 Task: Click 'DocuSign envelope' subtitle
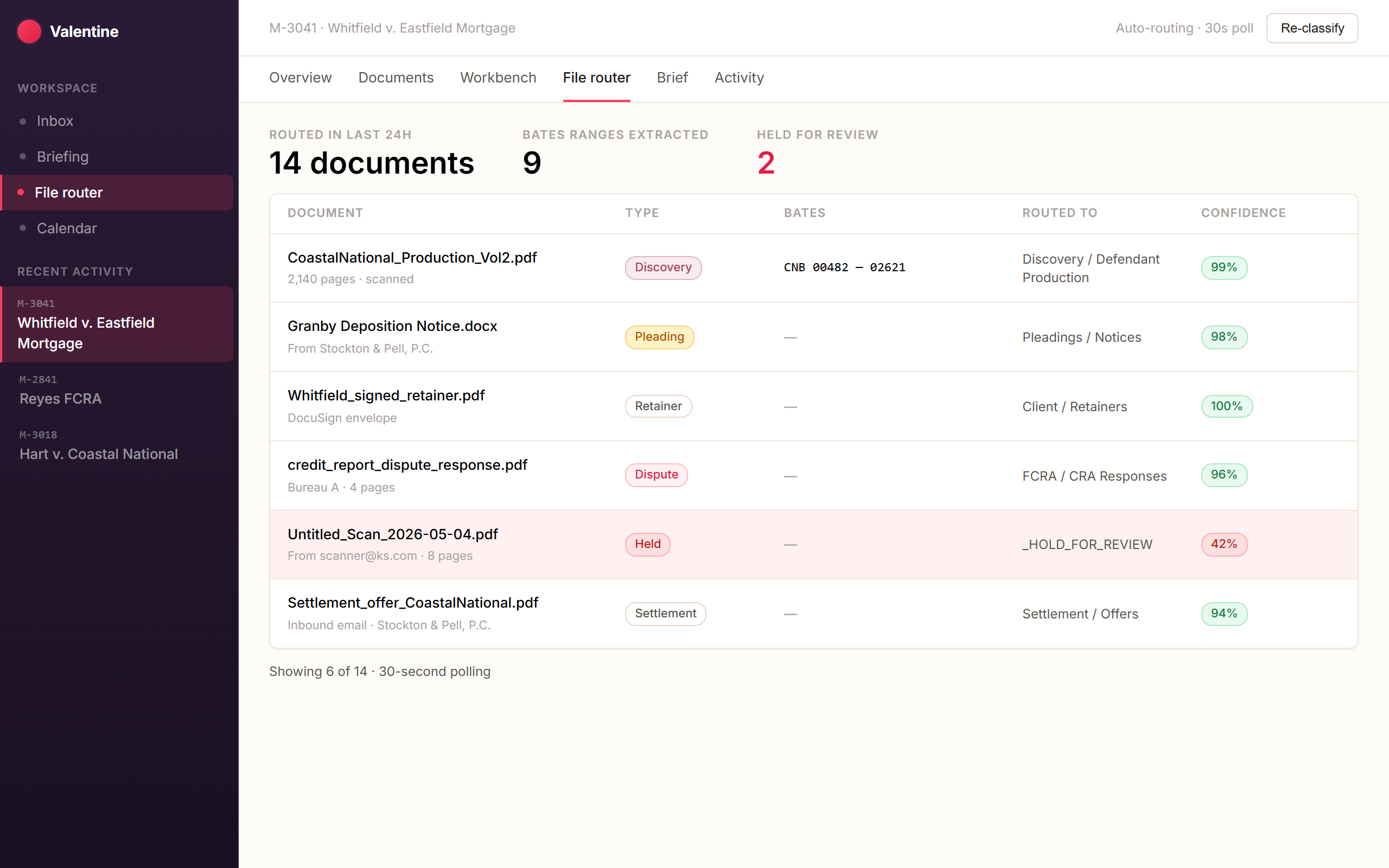click(x=342, y=418)
